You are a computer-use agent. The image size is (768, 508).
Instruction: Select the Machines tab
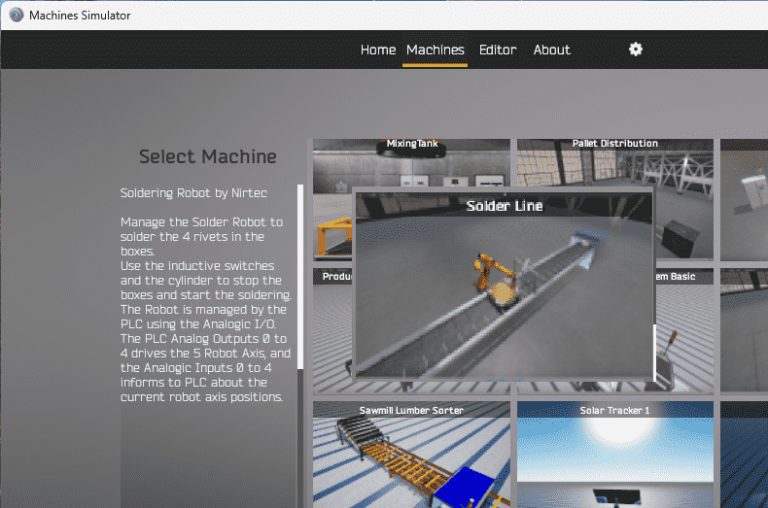435,50
